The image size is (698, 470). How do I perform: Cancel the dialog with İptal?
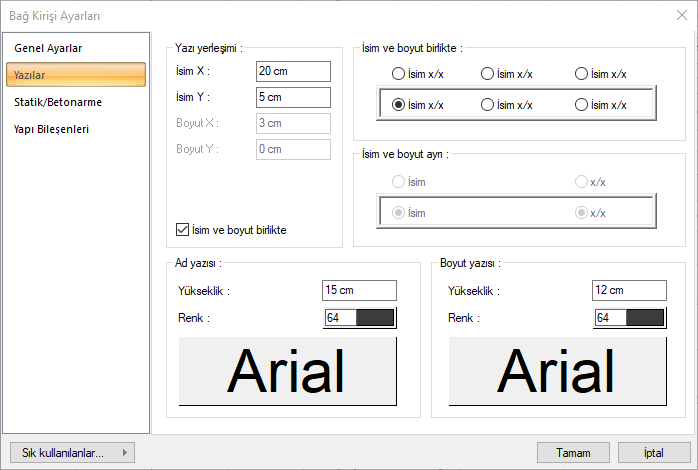point(653,452)
